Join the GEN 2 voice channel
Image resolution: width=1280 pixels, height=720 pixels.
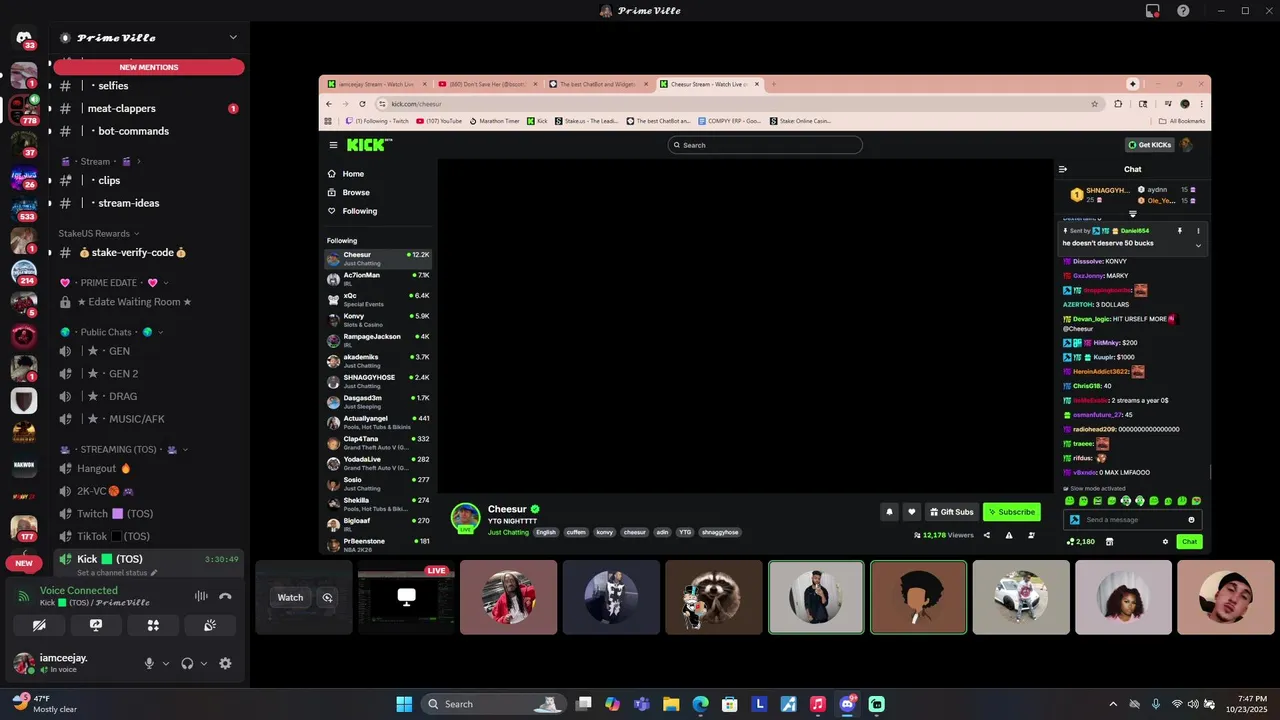coord(149,374)
